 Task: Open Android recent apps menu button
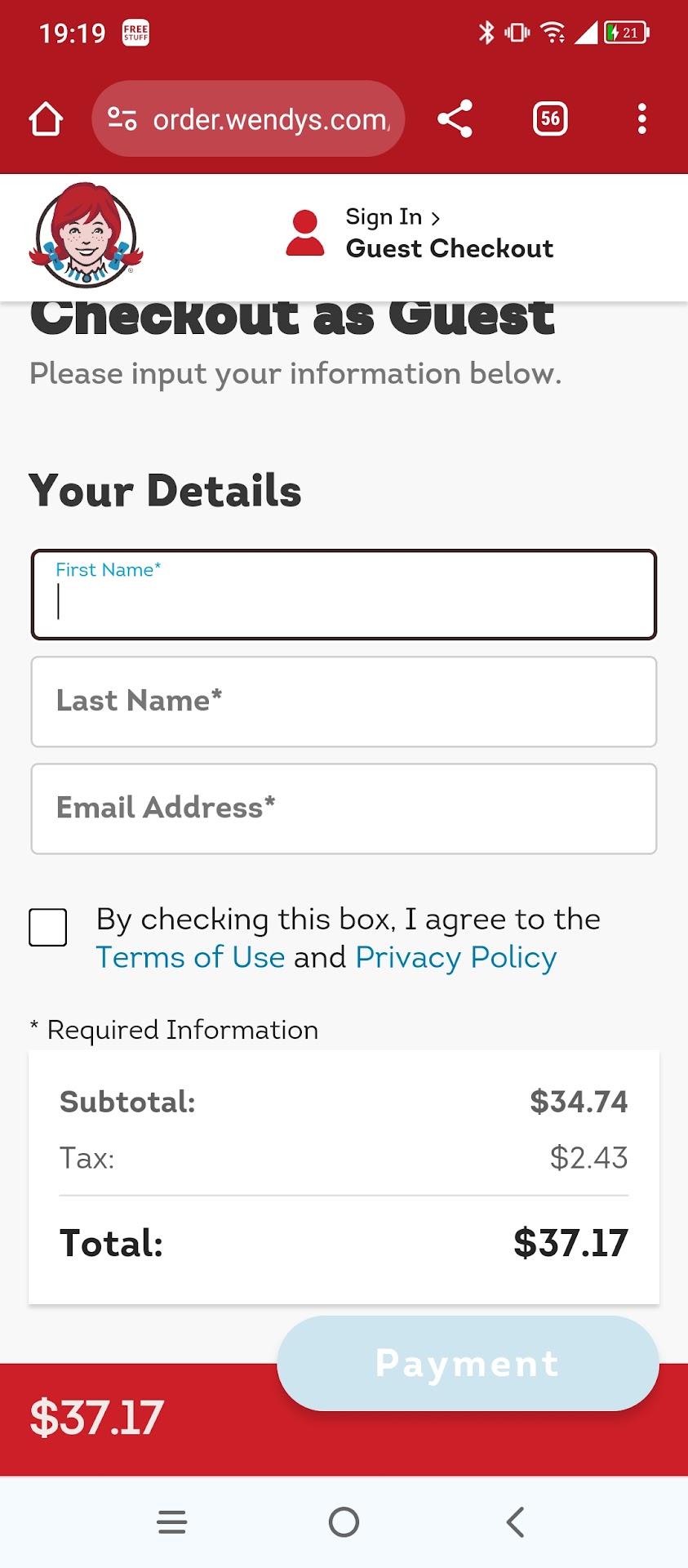tap(171, 1521)
